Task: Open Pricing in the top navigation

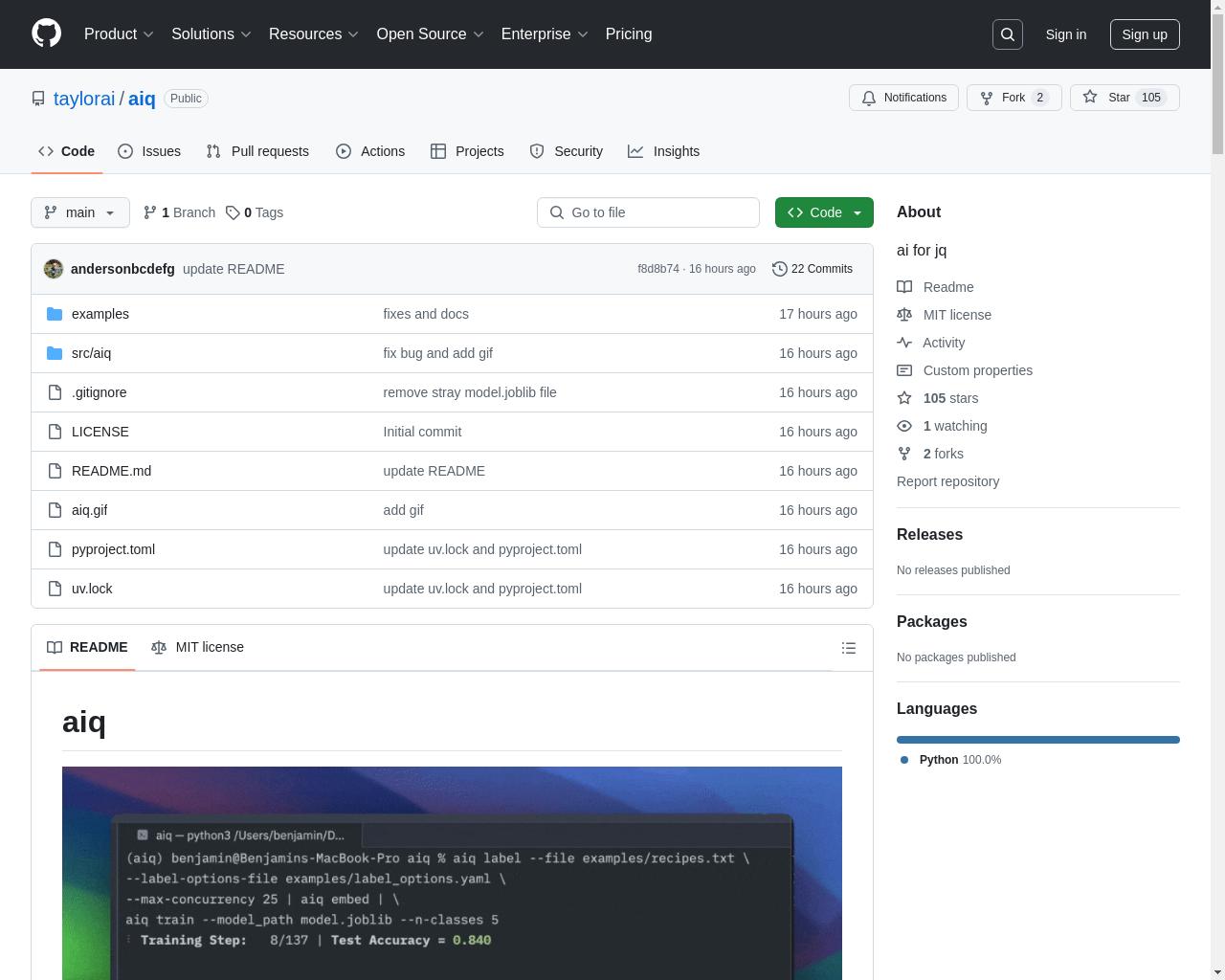Action: [629, 33]
